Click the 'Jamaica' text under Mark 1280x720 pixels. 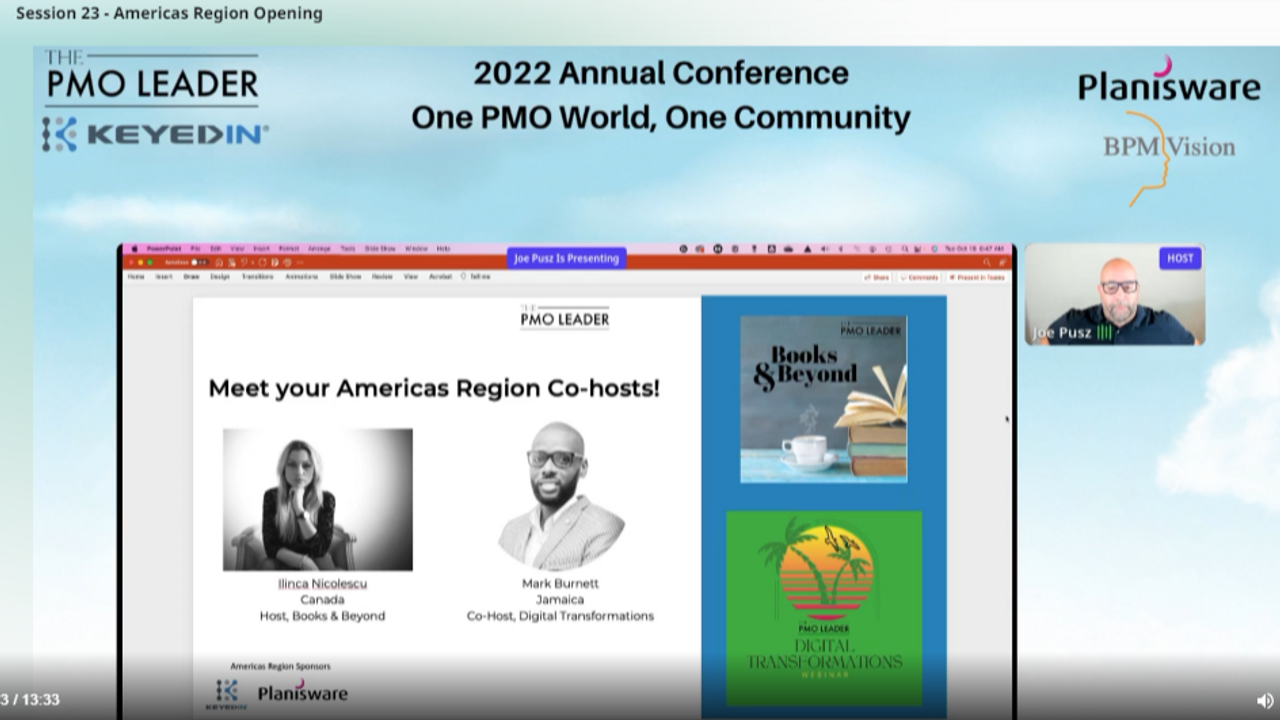click(560, 600)
